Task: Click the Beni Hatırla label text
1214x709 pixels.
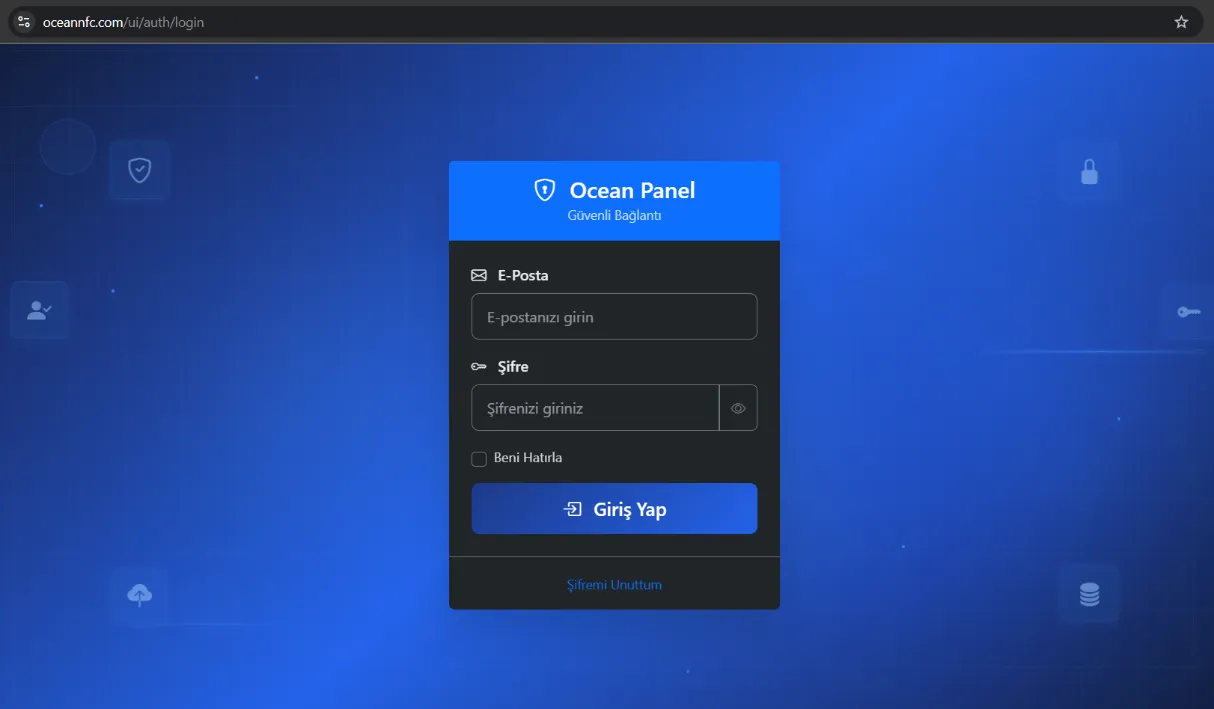Action: pos(528,458)
